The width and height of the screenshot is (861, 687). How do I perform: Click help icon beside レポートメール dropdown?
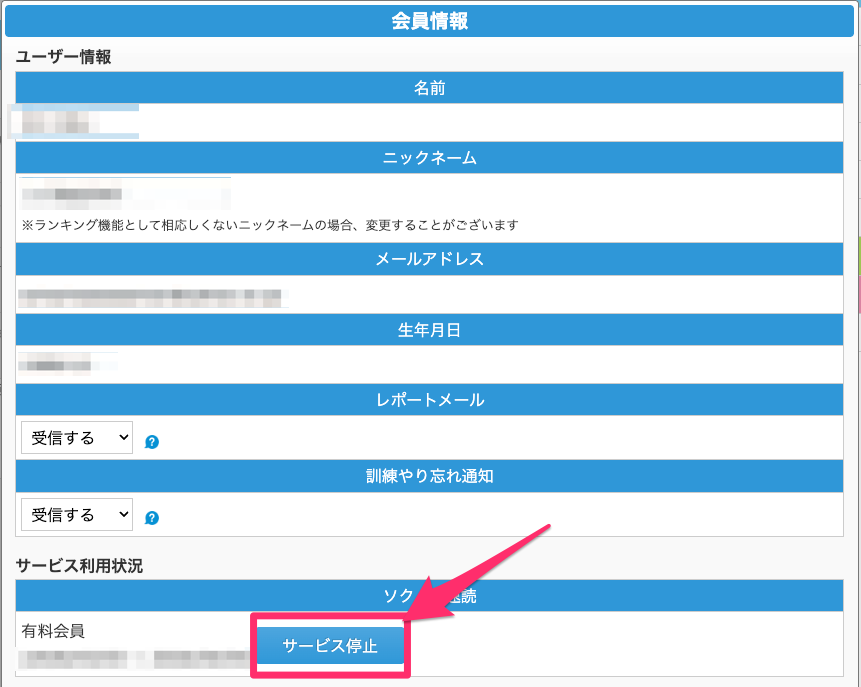click(x=152, y=441)
